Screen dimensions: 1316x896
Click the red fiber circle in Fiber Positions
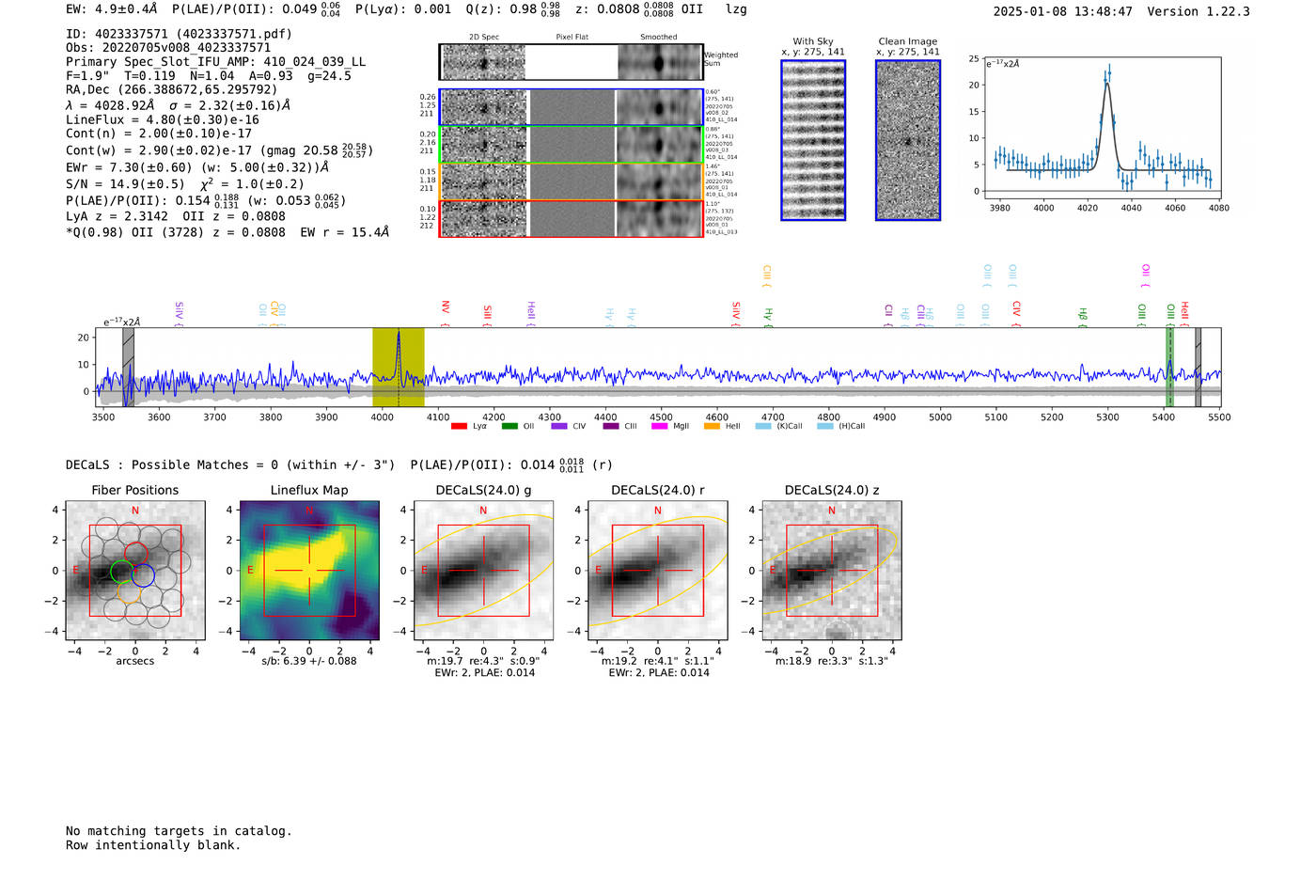(136, 554)
